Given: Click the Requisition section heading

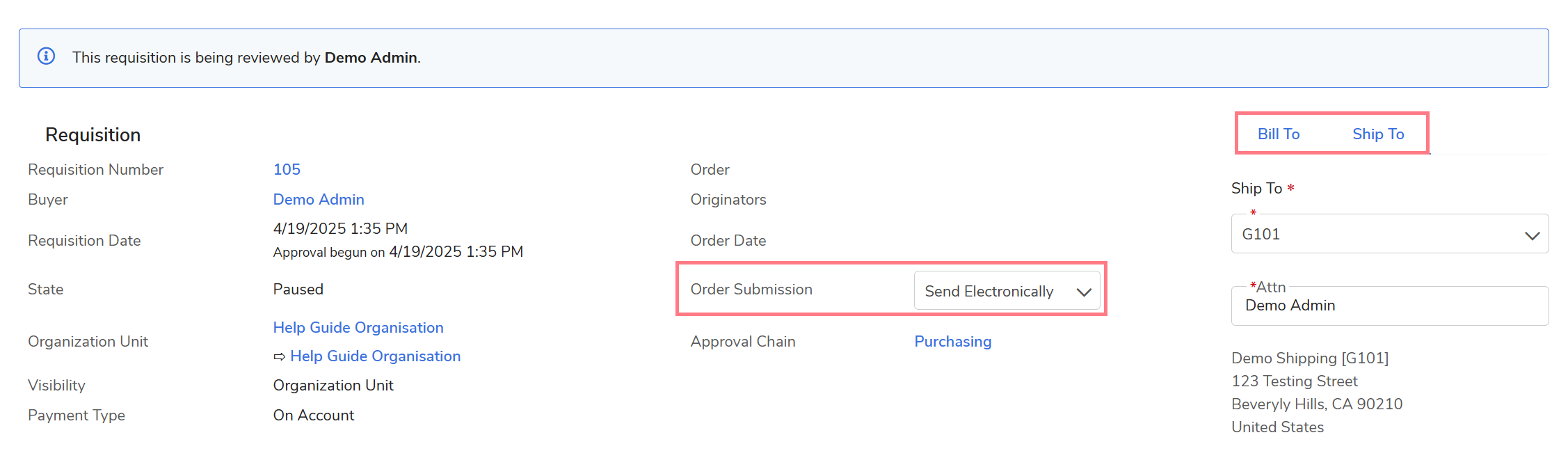Looking at the screenshot, I should 93,134.
